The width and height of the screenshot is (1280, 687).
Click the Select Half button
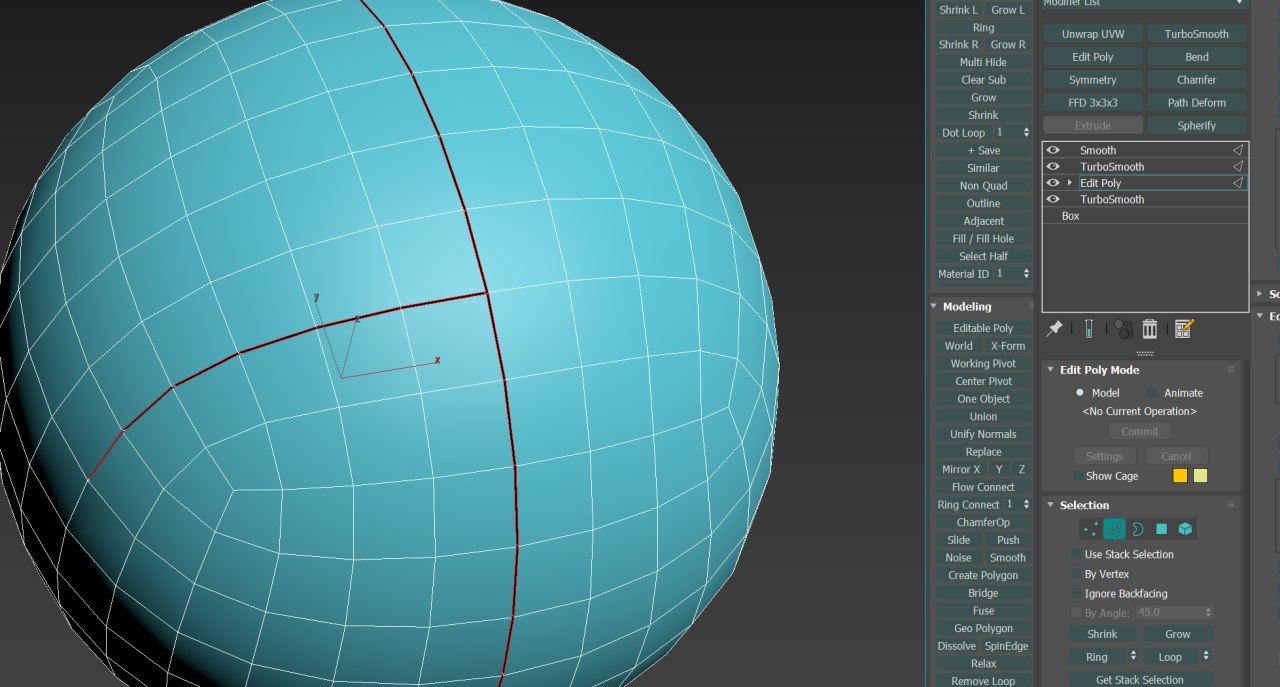point(983,256)
